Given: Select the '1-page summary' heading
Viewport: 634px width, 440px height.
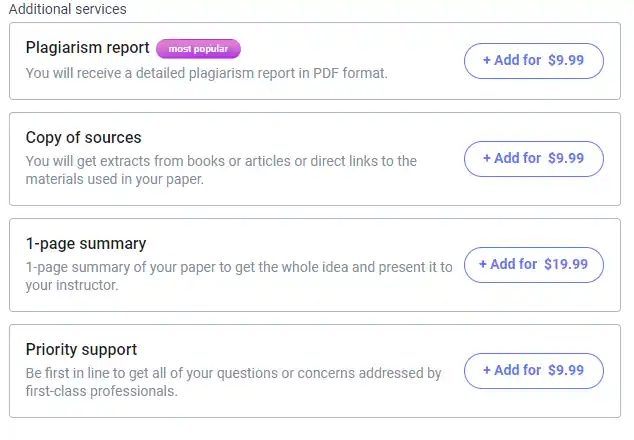Looking at the screenshot, I should [x=86, y=243].
